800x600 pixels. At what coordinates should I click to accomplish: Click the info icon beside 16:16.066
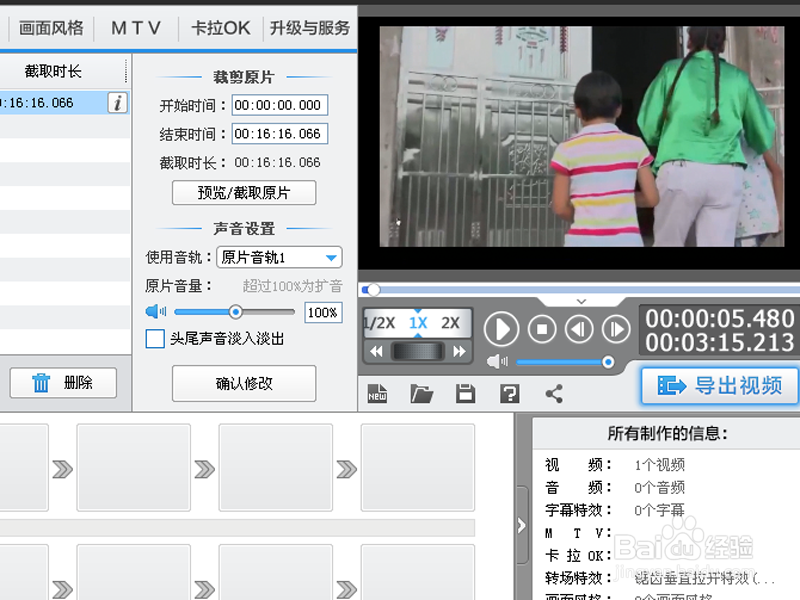pos(117,103)
